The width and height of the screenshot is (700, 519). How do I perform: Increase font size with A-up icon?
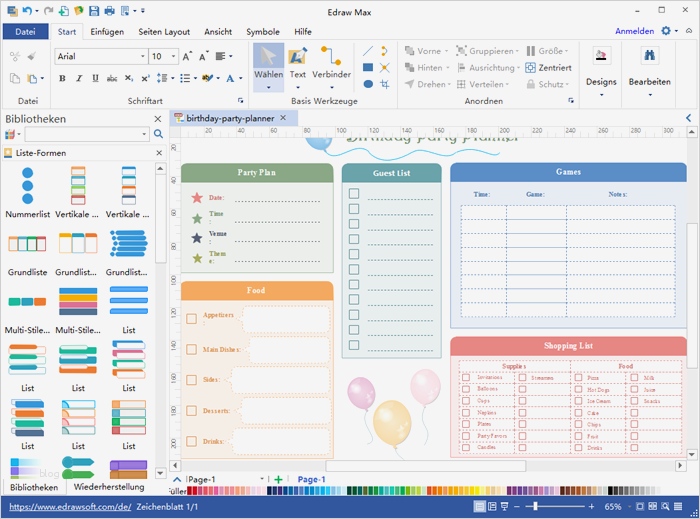(x=187, y=56)
